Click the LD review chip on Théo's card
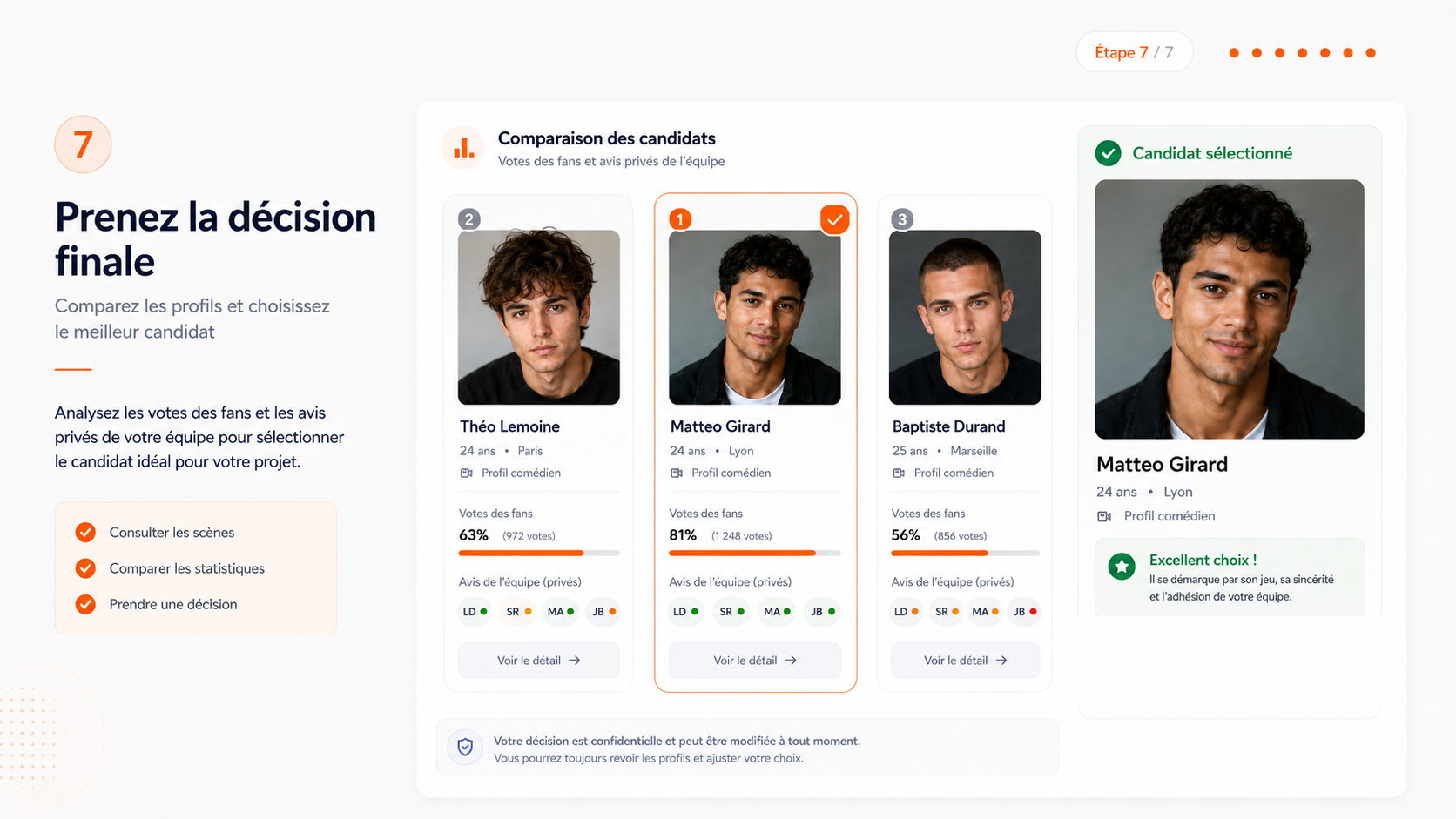 click(x=475, y=612)
